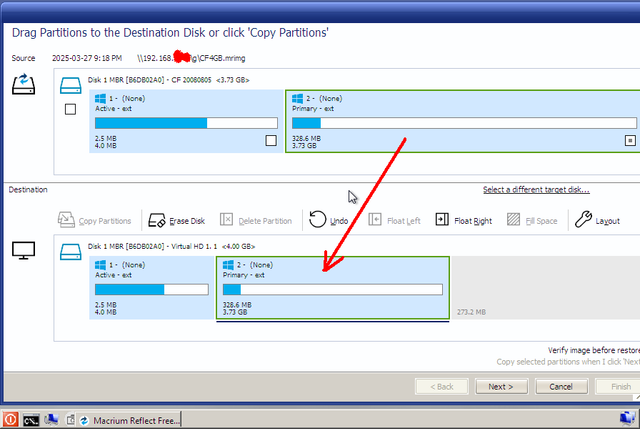Click the date 2025-03-27 9:18 PM

(x=87, y=58)
